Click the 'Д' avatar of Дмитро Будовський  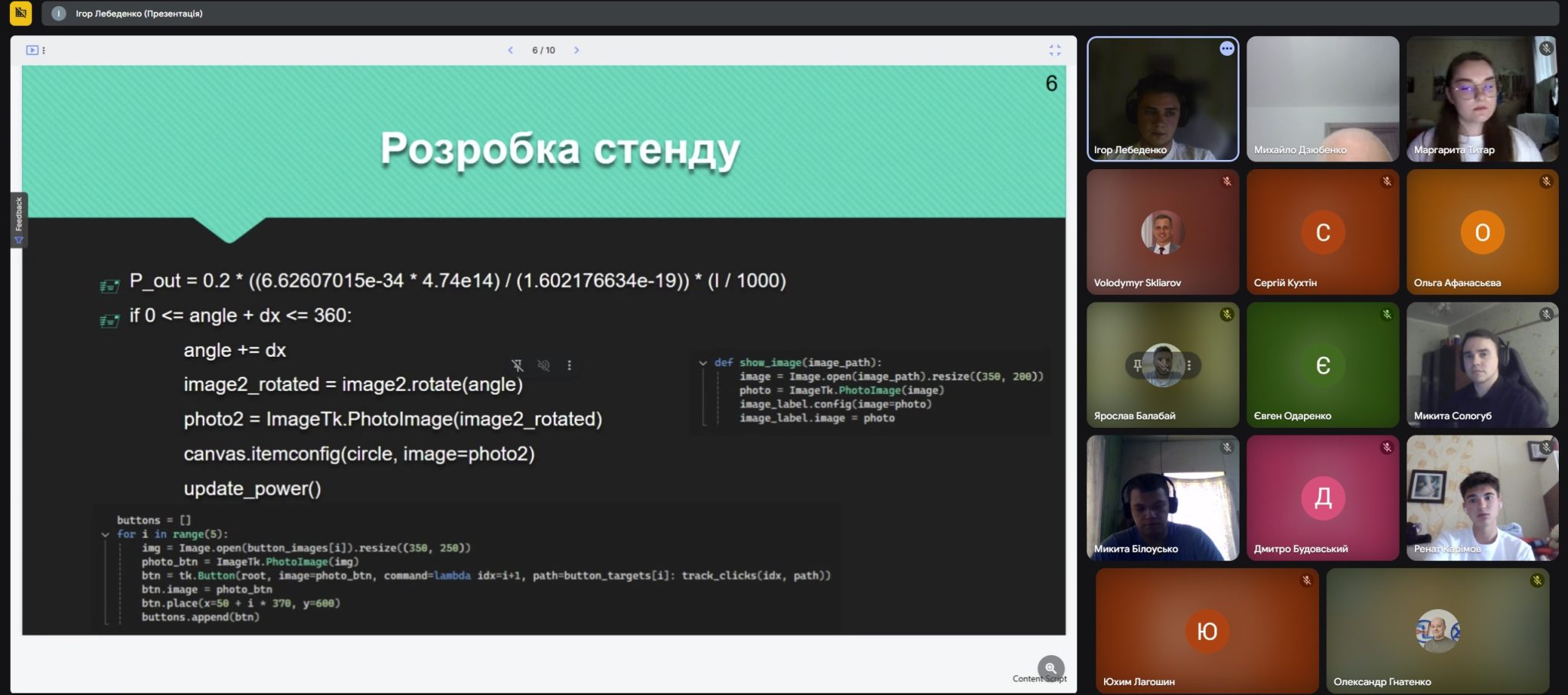click(x=1322, y=498)
